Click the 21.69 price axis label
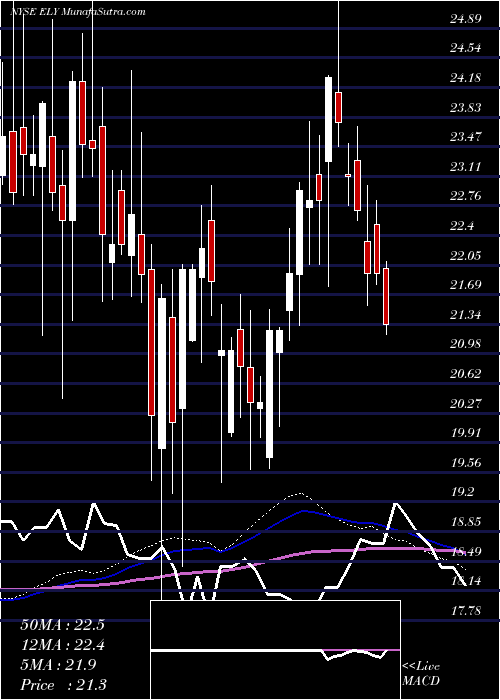Image resolution: width=500 pixels, height=700 pixels. click(x=466, y=285)
